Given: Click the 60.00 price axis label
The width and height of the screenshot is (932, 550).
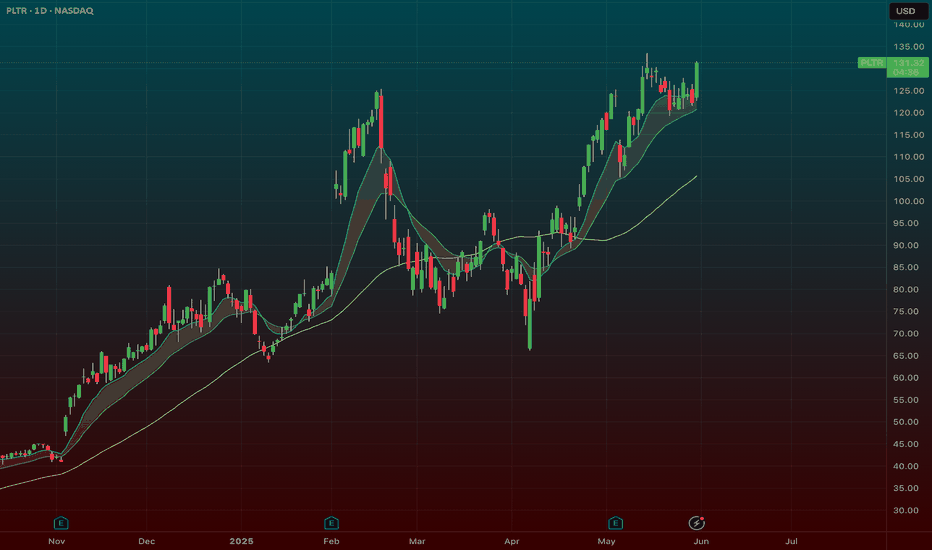Looking at the screenshot, I should tap(906, 378).
